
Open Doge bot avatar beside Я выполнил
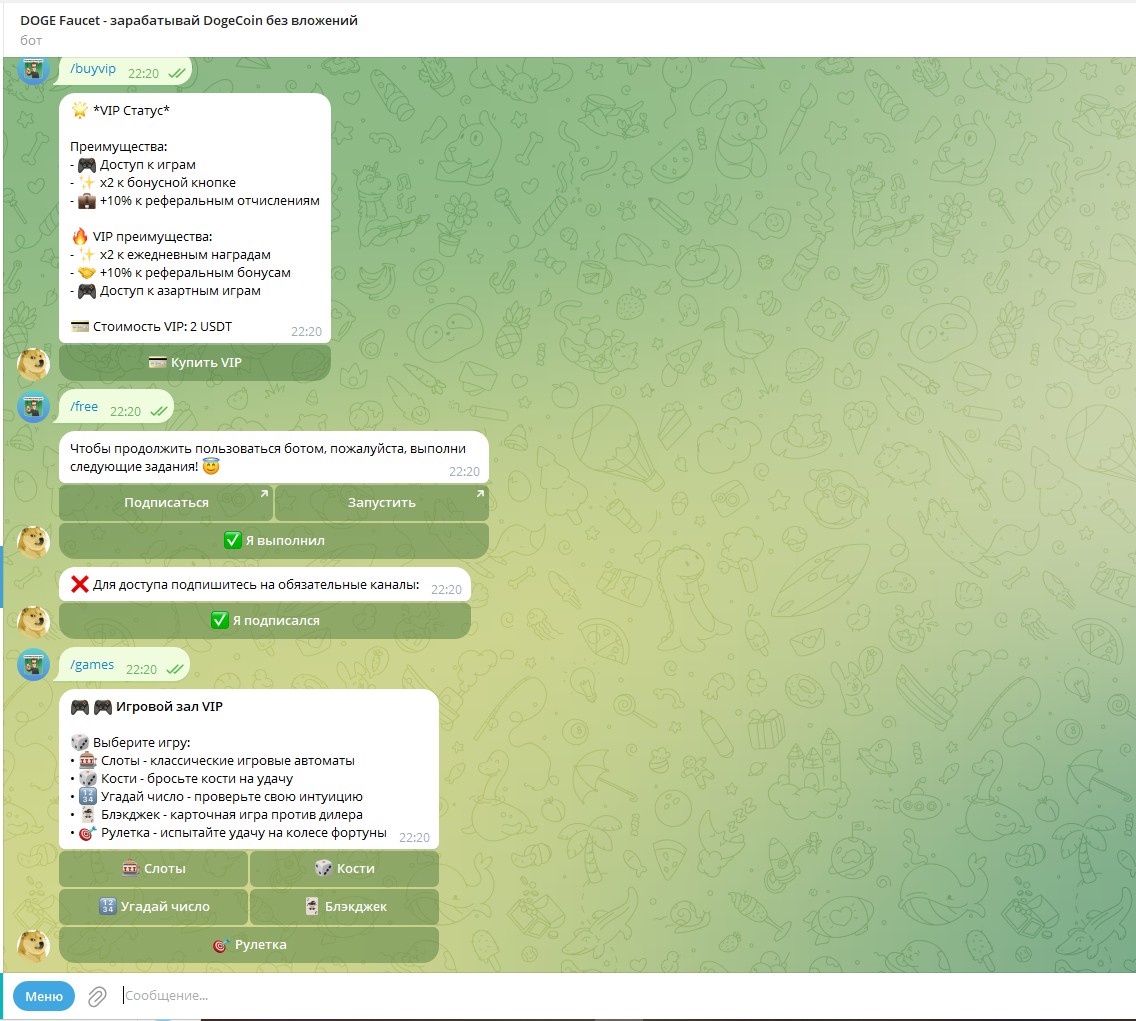click(33, 542)
